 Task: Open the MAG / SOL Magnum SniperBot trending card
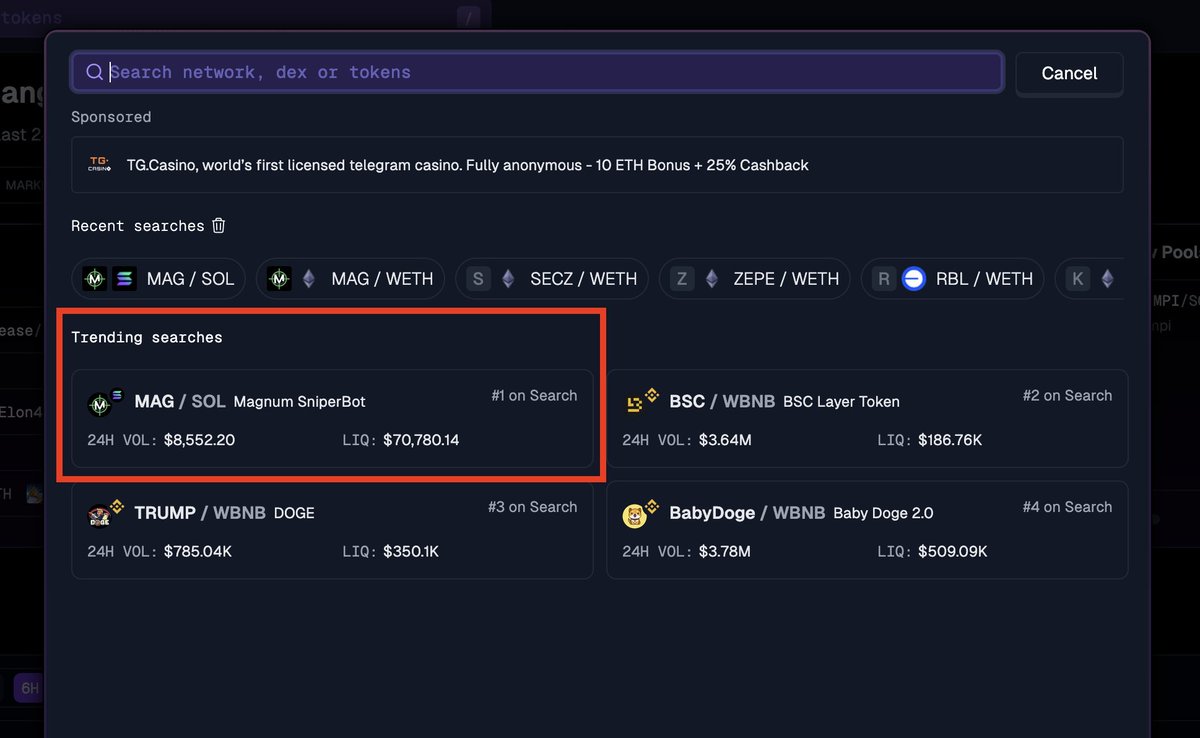click(332, 418)
